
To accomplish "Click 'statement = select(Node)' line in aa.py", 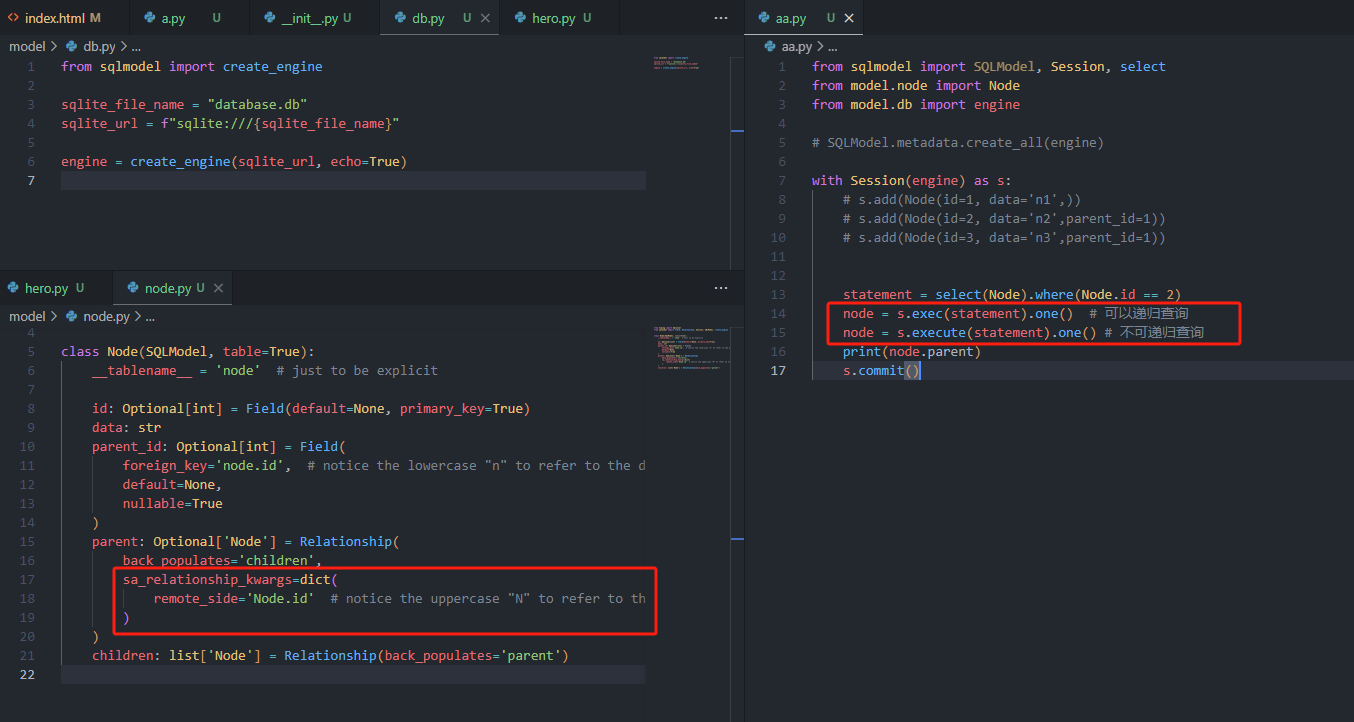I will [1012, 294].
